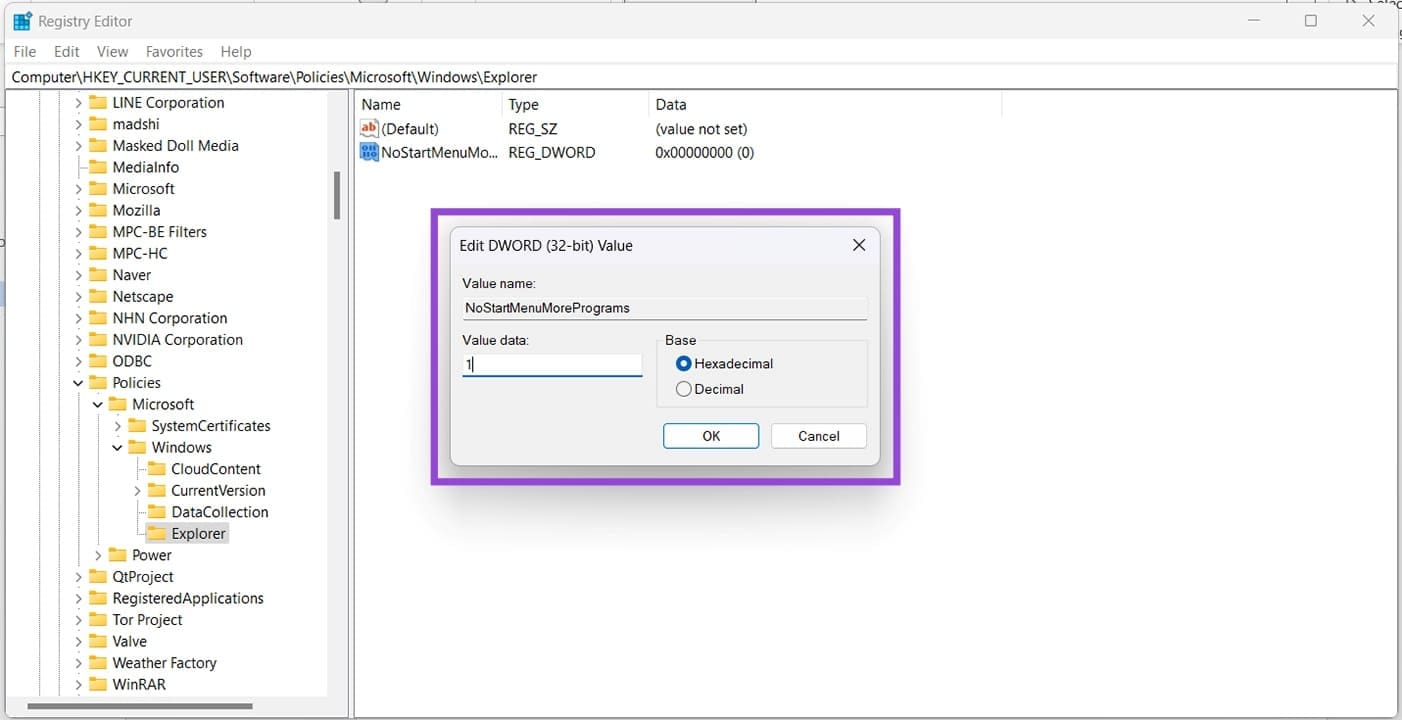
Task: Open the Favorites menu
Action: [x=174, y=51]
